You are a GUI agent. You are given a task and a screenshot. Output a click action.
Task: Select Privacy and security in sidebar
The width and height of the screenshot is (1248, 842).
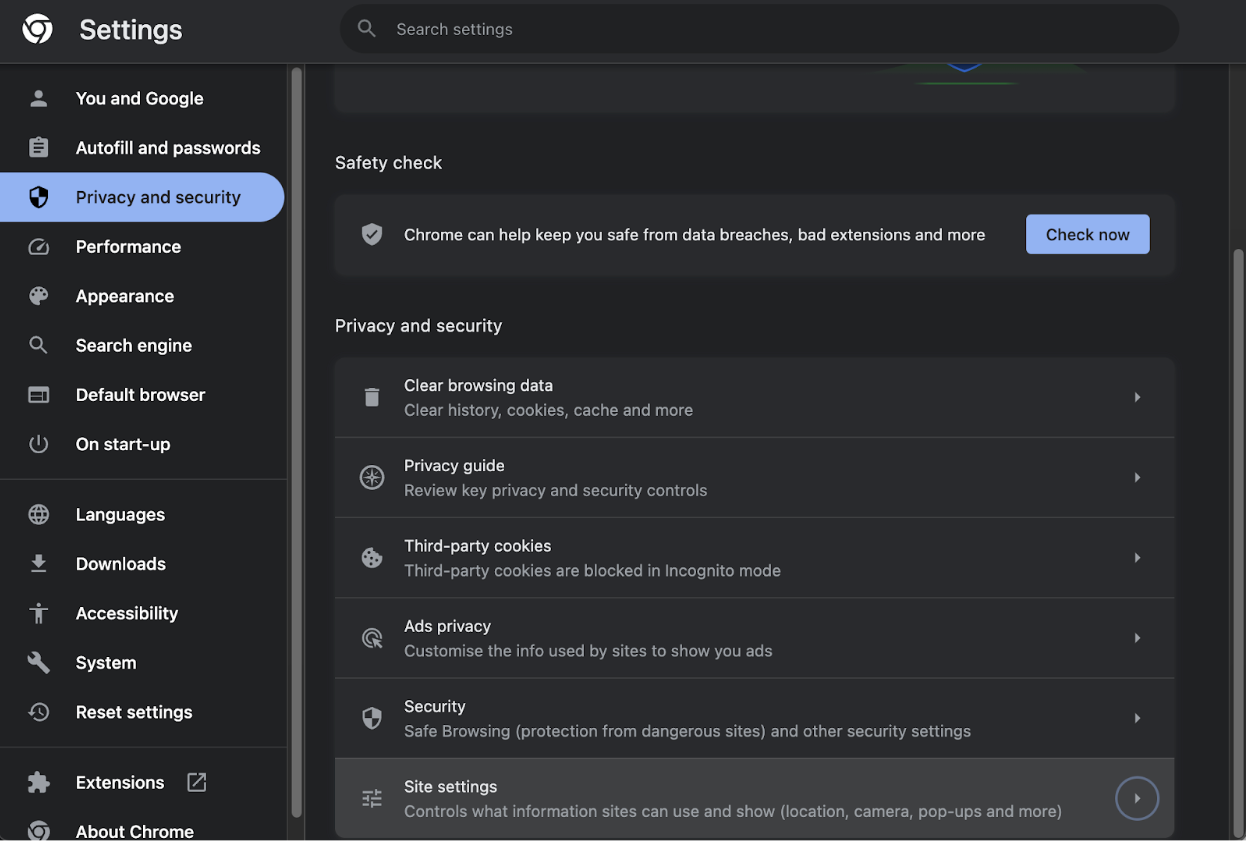(x=142, y=197)
